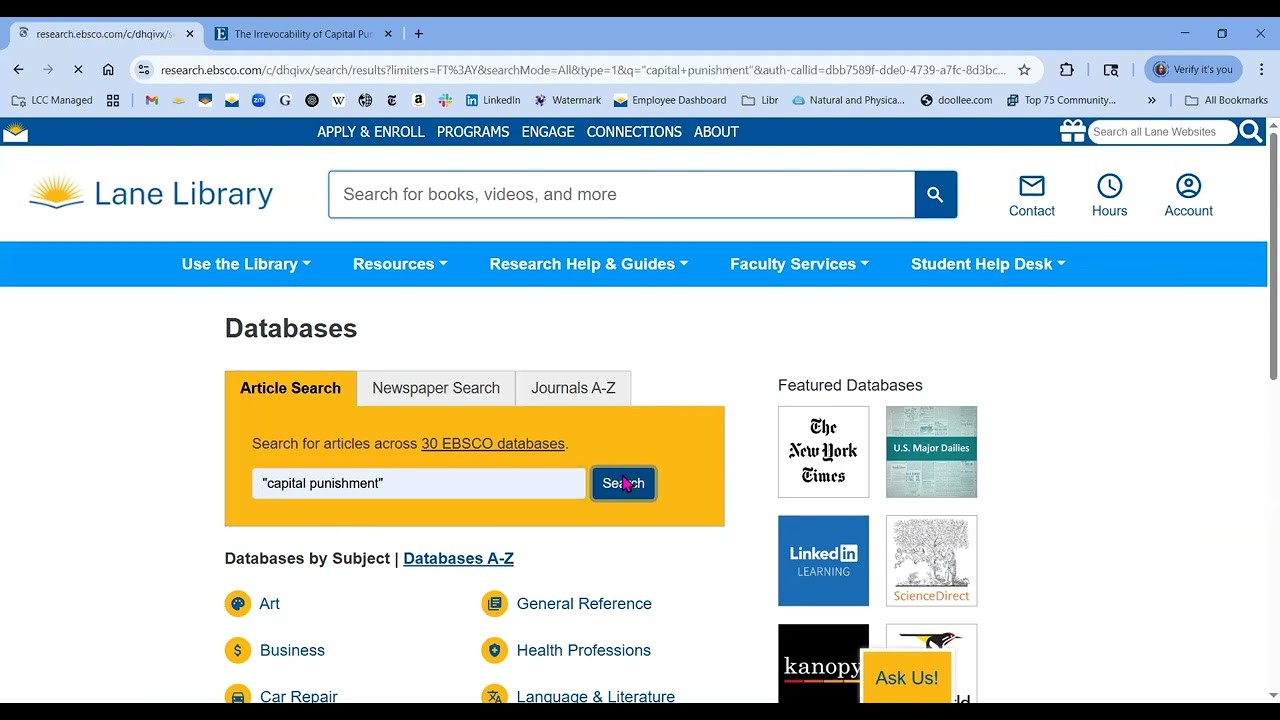Open the Slack bookmark icon

(x=445, y=100)
